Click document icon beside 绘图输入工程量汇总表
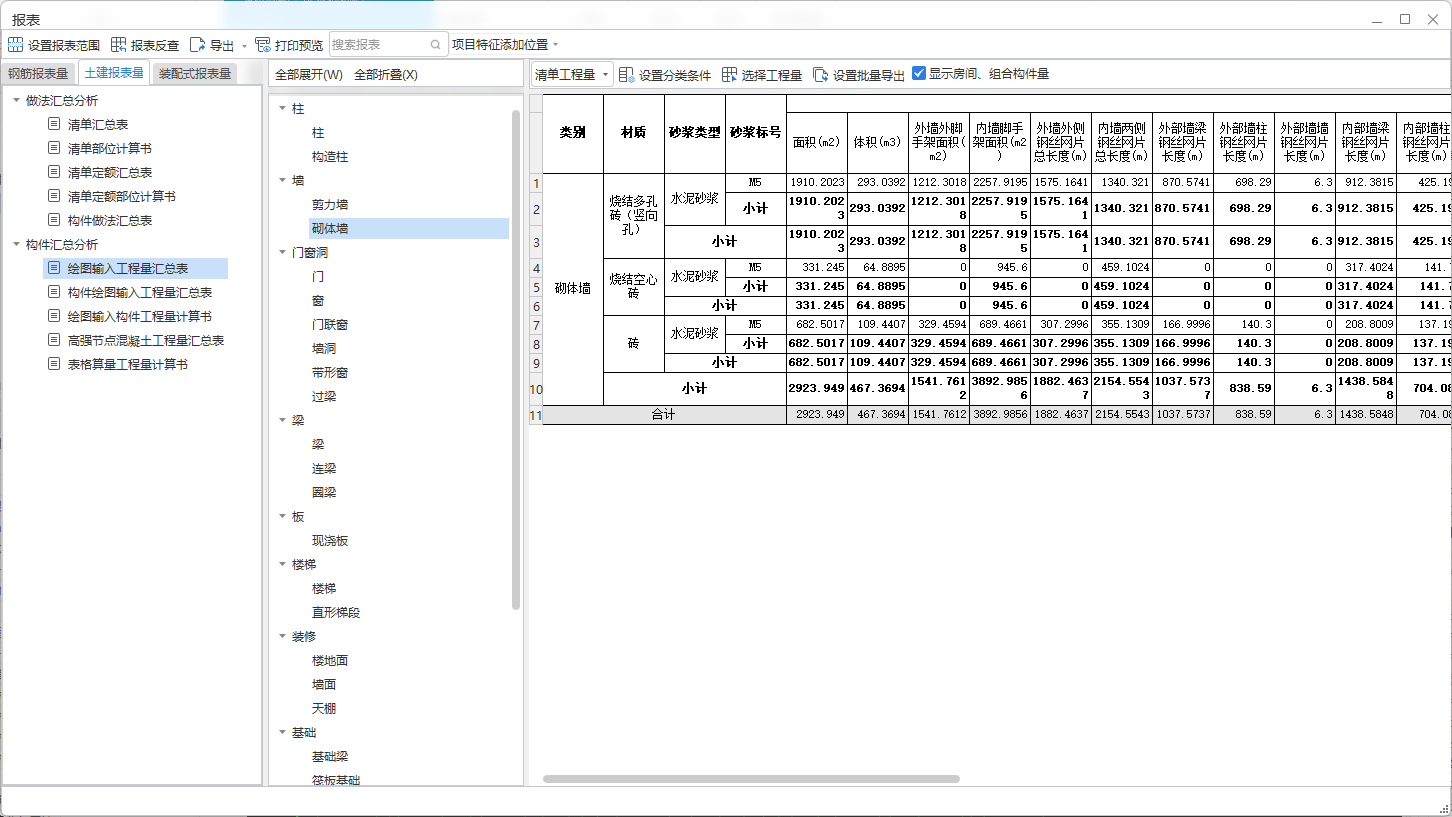 (x=54, y=268)
